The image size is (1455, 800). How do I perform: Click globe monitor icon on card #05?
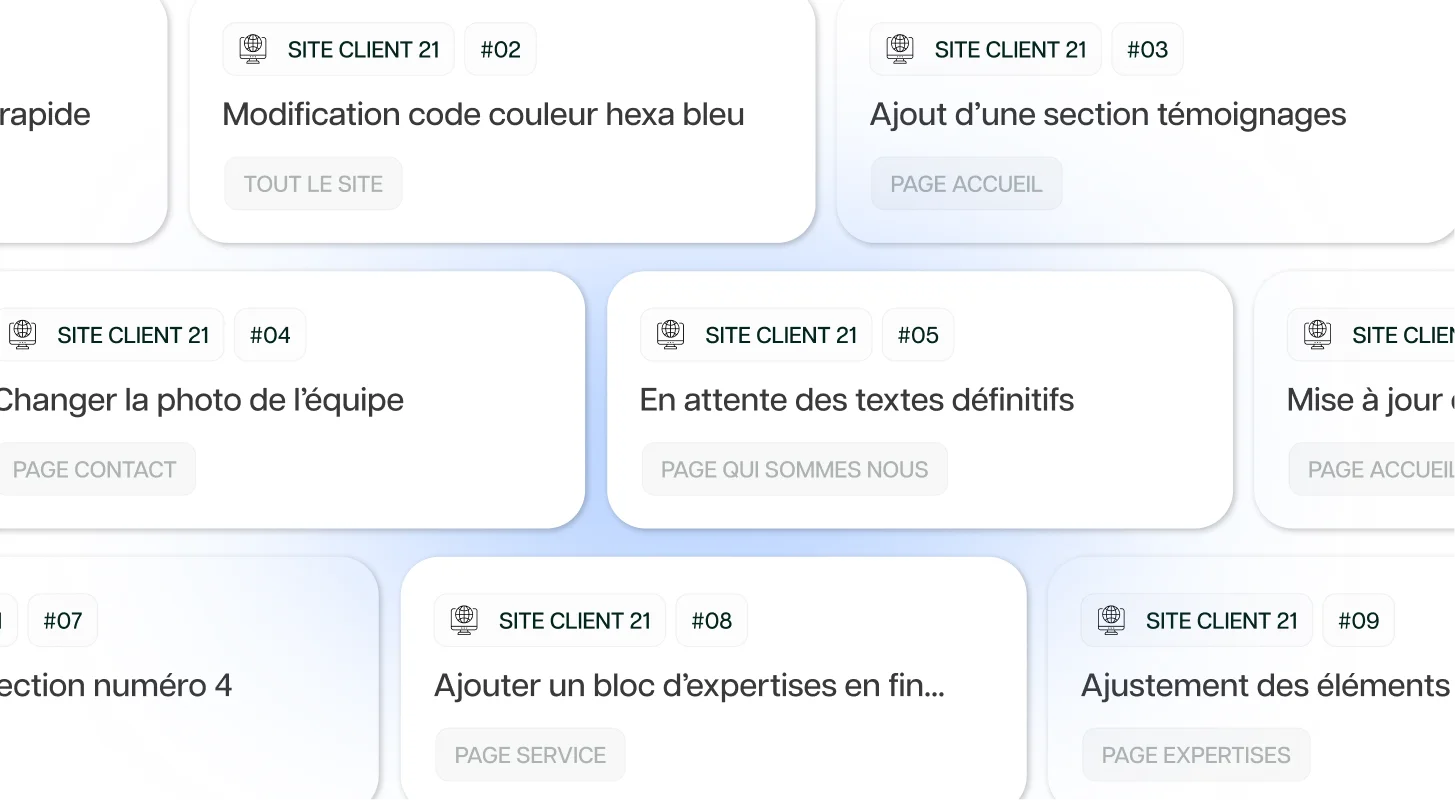click(x=671, y=335)
